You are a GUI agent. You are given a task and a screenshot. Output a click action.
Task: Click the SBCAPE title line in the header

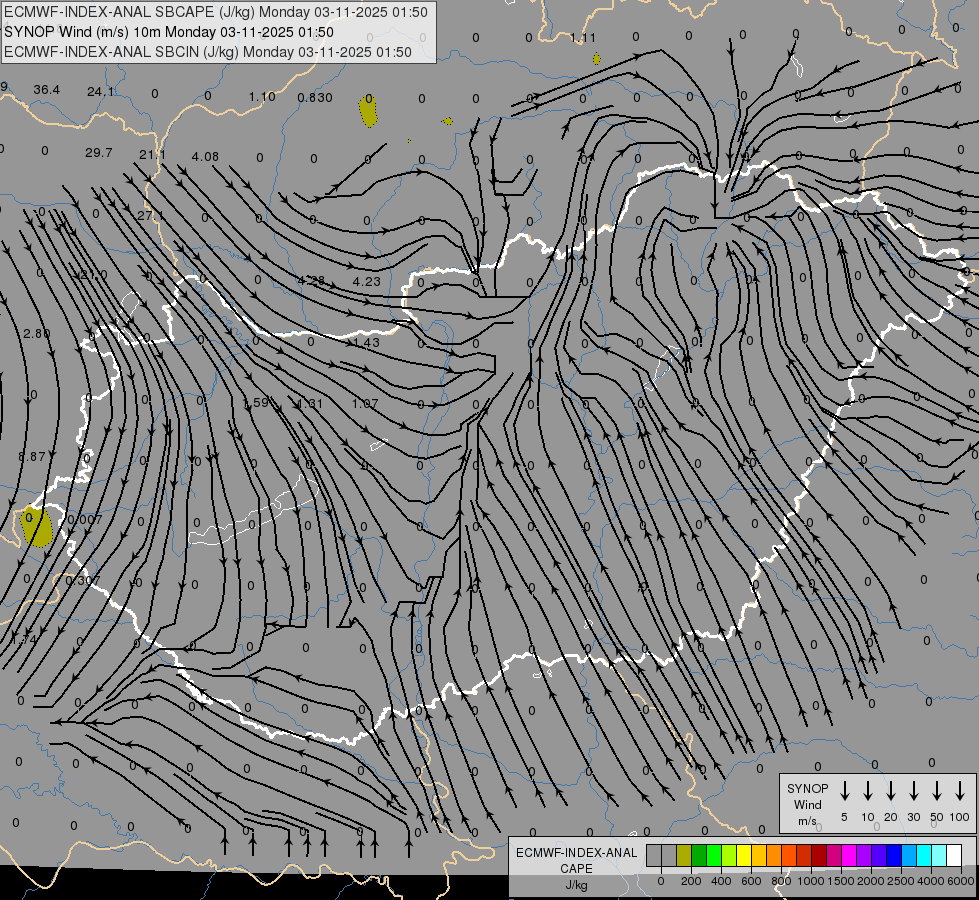pos(216,12)
